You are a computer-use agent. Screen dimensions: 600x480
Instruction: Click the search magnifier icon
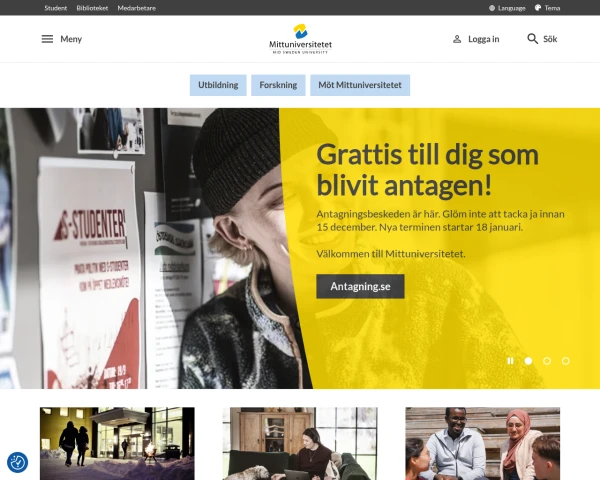click(532, 39)
